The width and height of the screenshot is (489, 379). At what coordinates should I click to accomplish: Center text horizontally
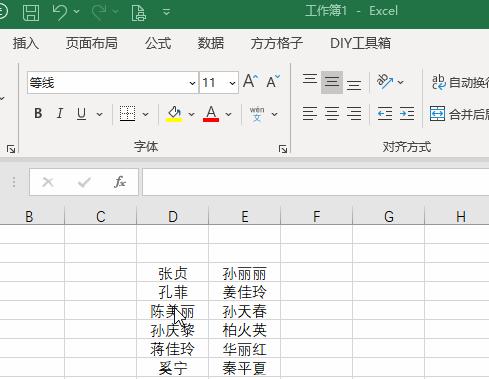click(332, 114)
